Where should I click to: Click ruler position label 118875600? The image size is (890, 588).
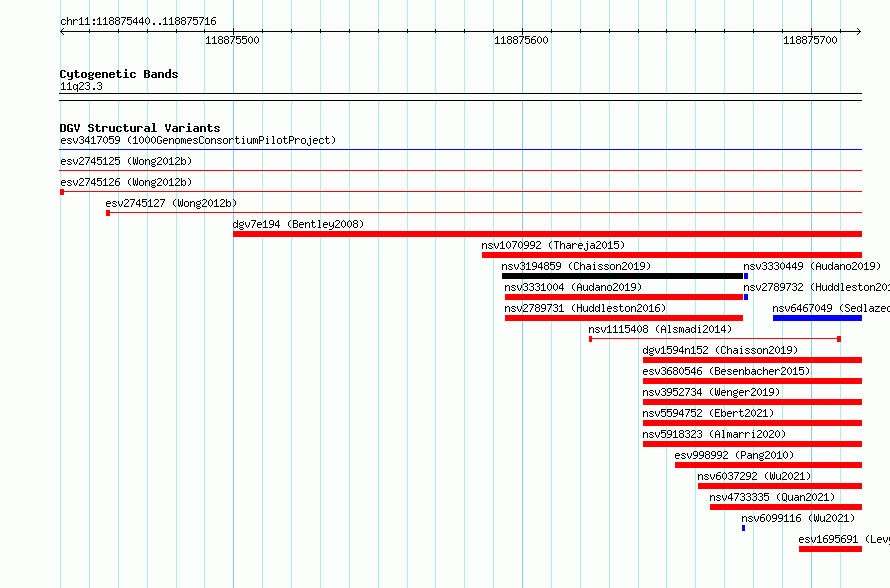521,40
